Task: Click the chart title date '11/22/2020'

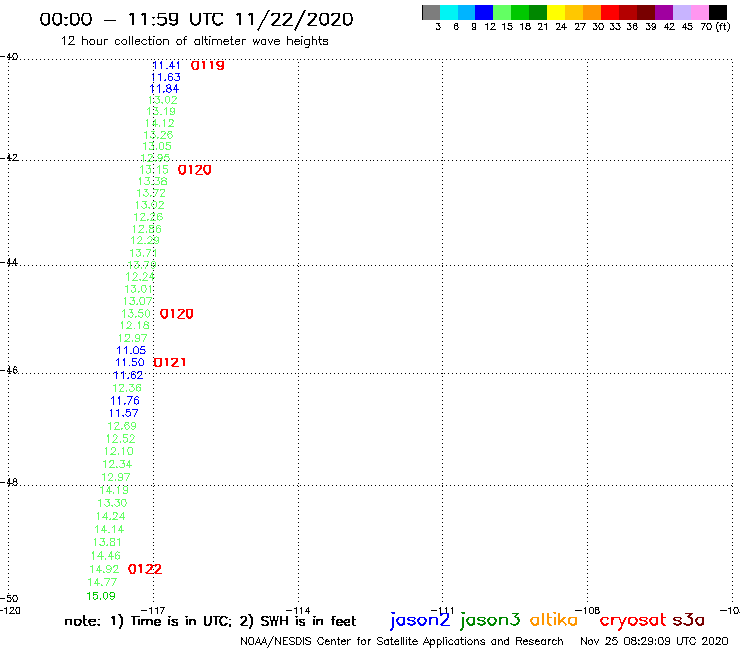Action: (294, 20)
